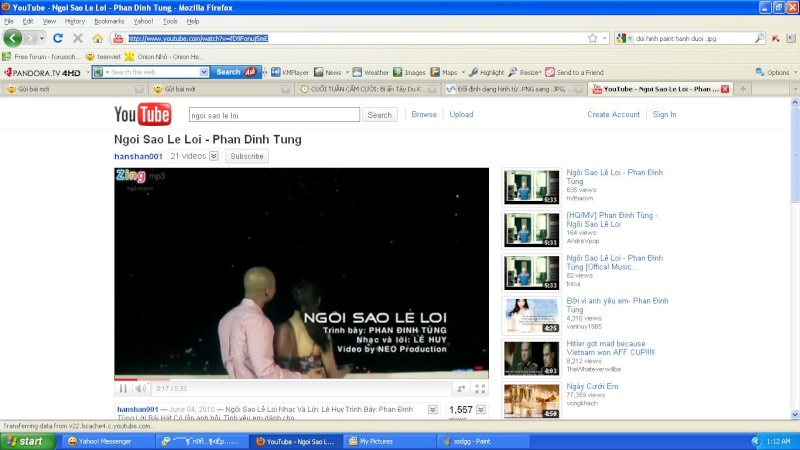Open the Maps toolbar dropdown arrow

pos(463,72)
